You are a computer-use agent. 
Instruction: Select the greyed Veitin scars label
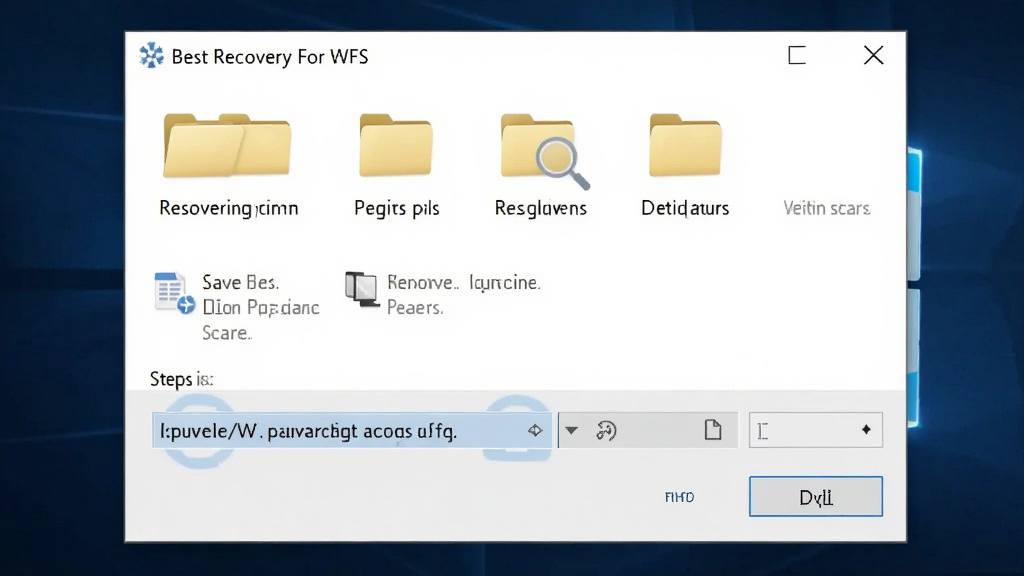coord(826,208)
